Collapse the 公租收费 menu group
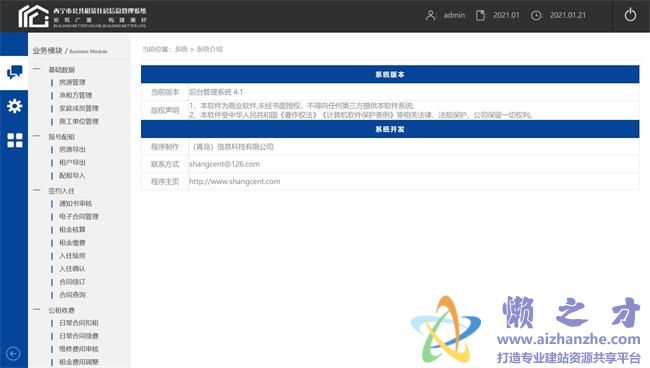The image size is (650, 368). 37,310
